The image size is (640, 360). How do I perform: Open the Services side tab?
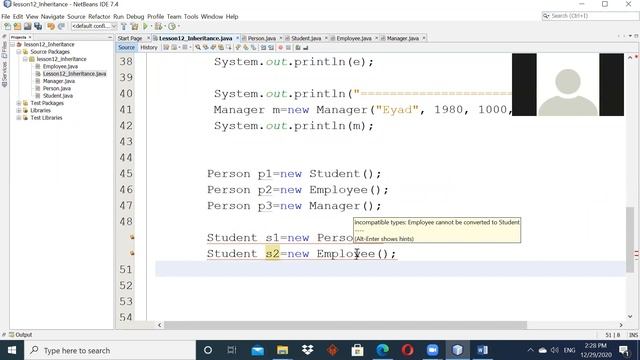4,74
